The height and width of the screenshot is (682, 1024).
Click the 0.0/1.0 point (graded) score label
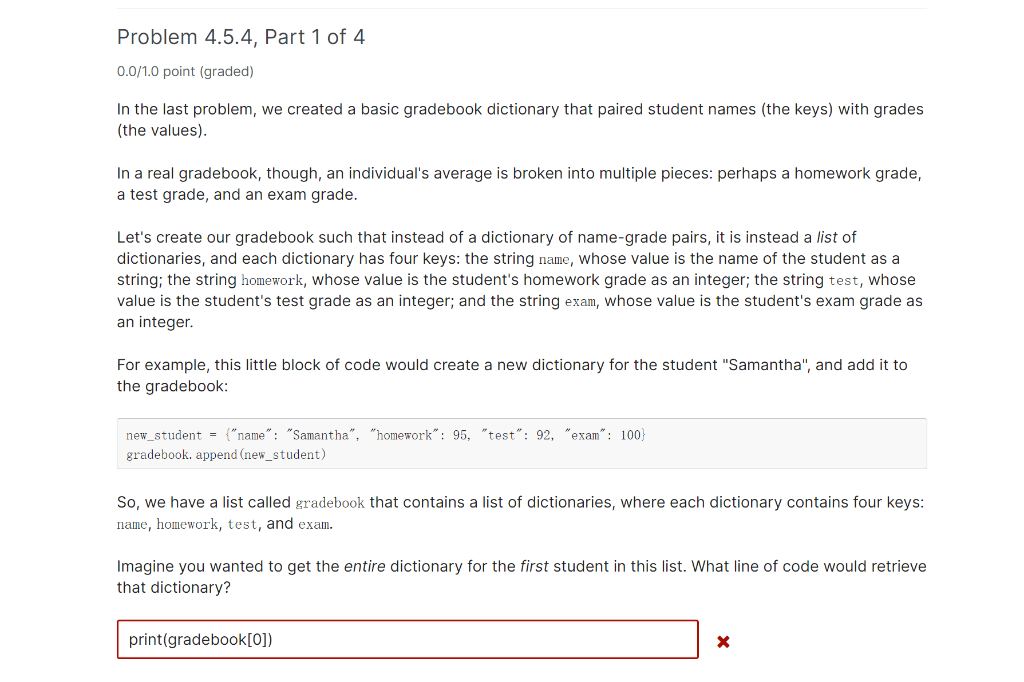point(184,71)
